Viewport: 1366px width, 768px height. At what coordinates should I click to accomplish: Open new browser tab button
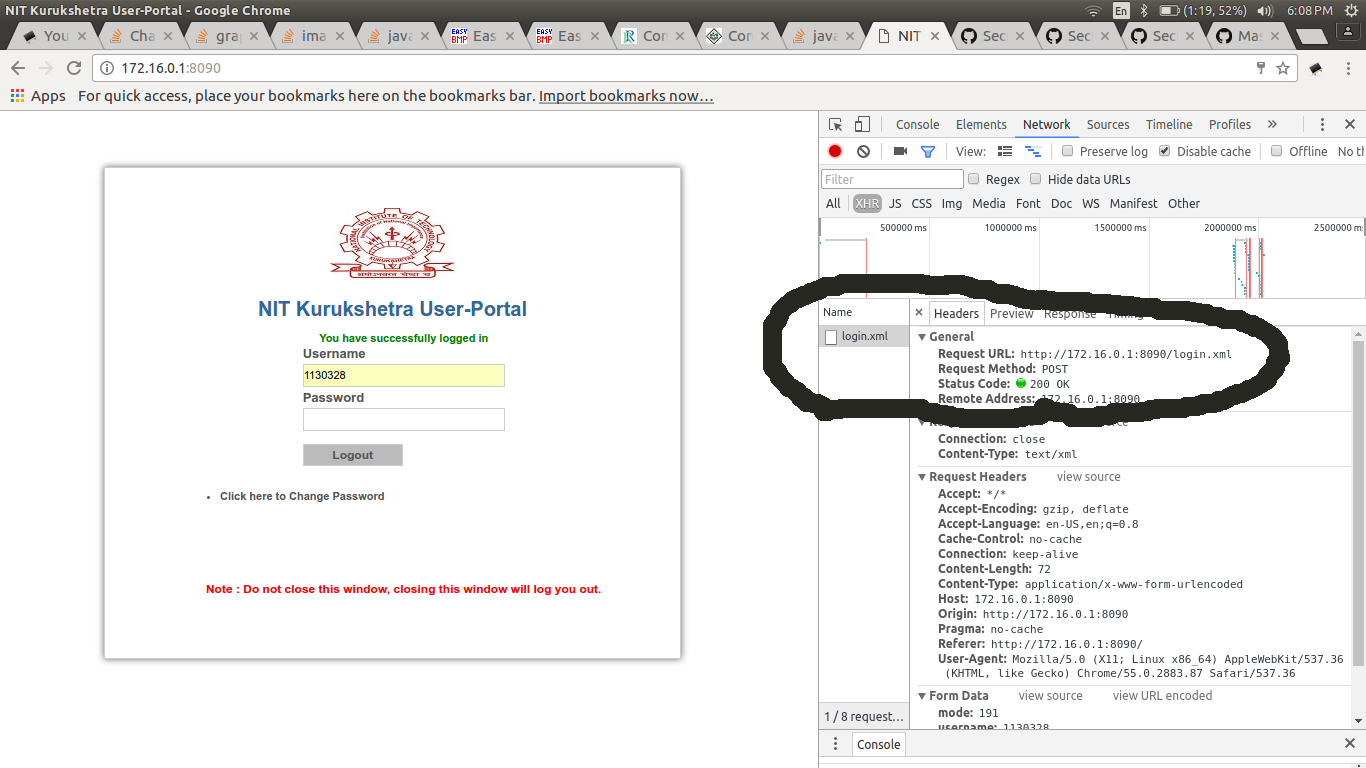point(1312,36)
